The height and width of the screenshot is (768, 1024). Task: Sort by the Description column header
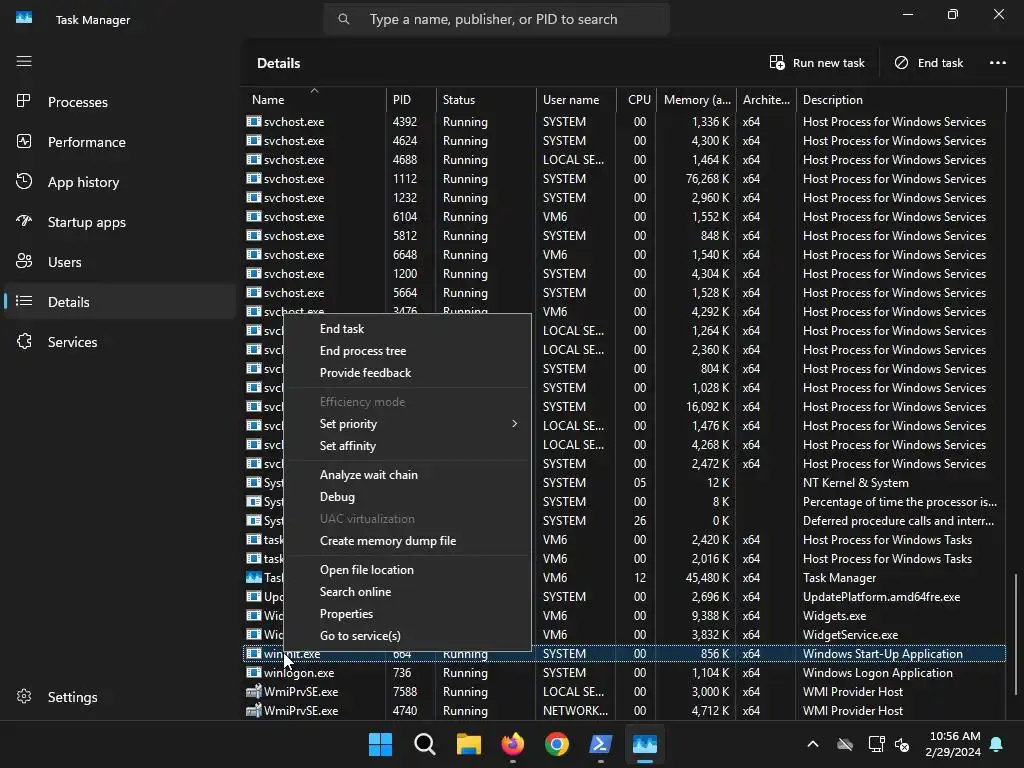pos(901,100)
